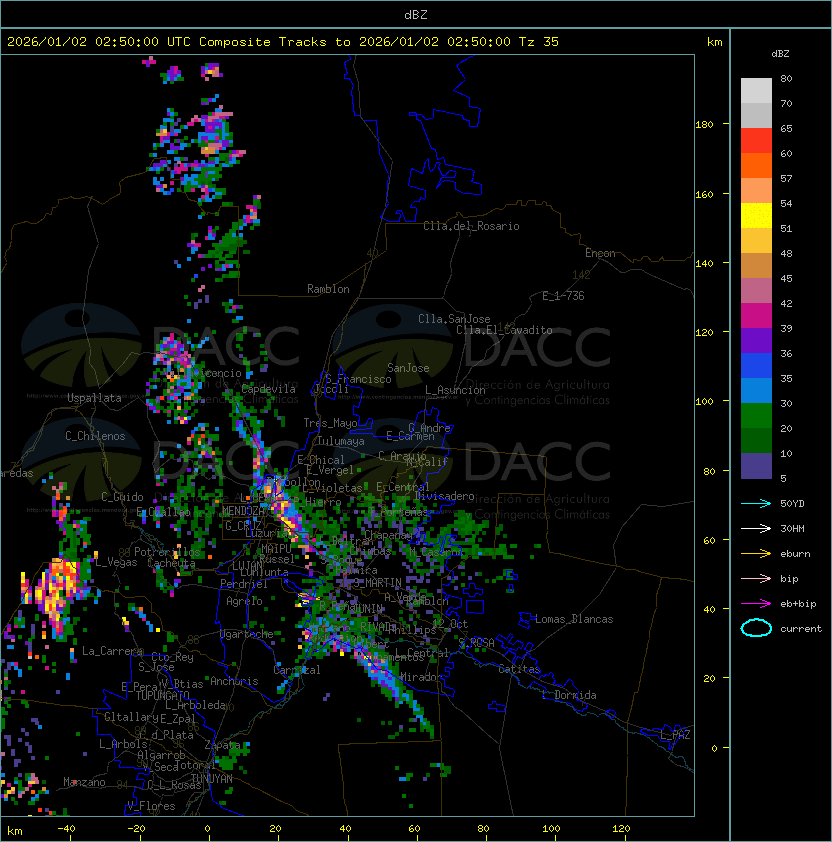Pick the magenta 42 dBZ legend swatch
The height and width of the screenshot is (842, 832).
pyautogui.click(x=756, y=316)
